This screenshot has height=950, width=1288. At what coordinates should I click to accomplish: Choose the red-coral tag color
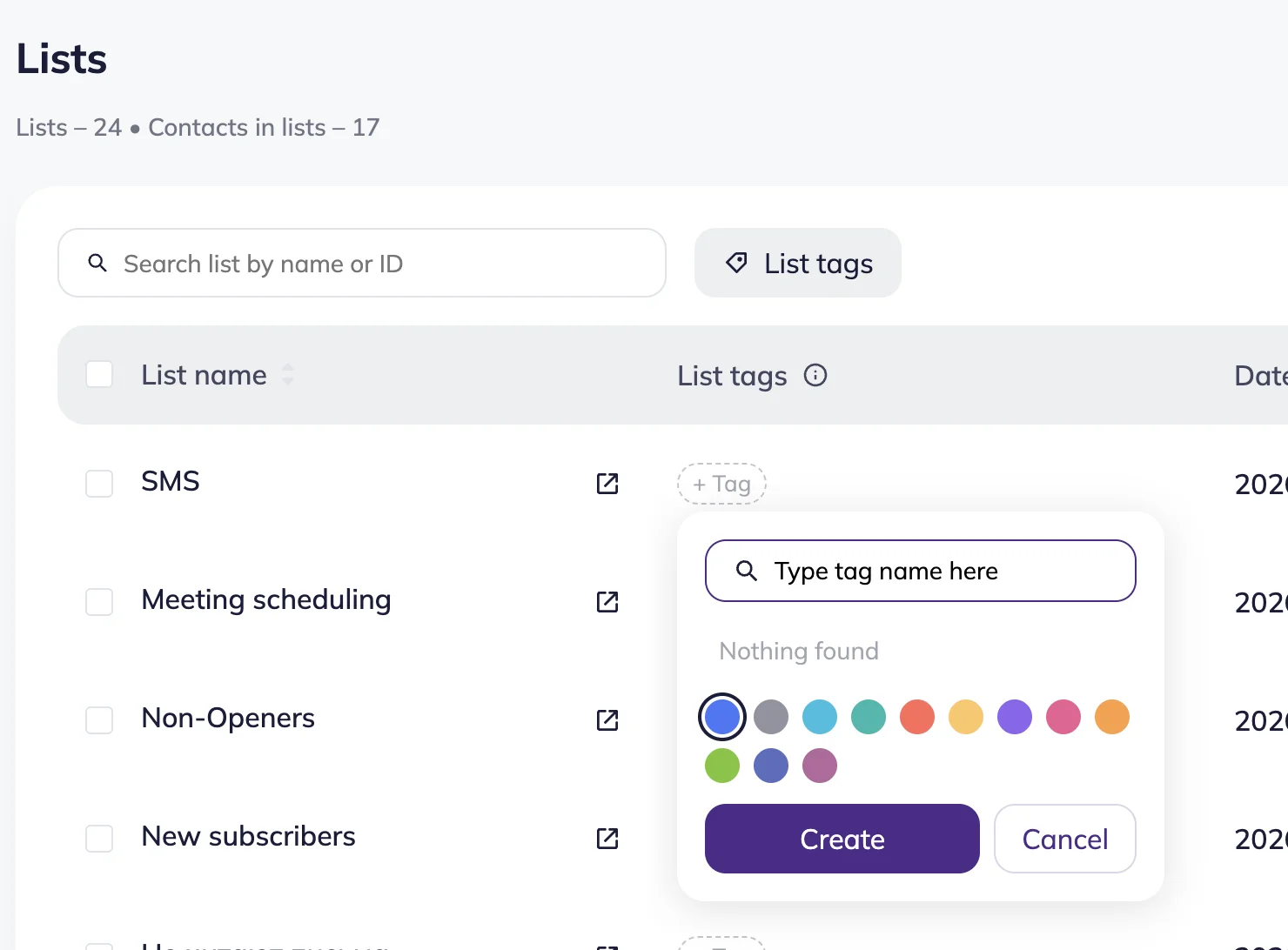917,717
